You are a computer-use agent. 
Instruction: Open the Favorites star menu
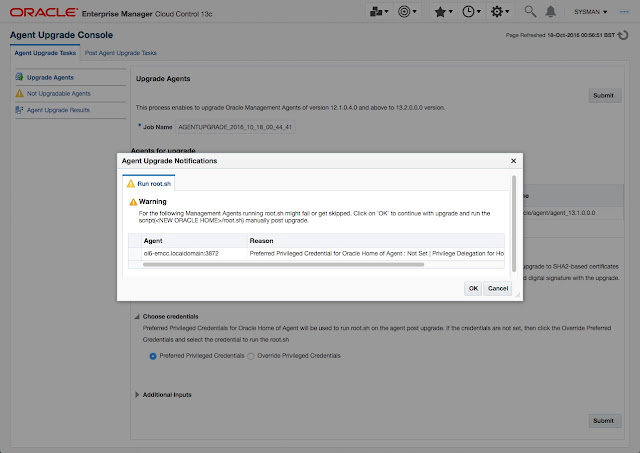[x=443, y=12]
